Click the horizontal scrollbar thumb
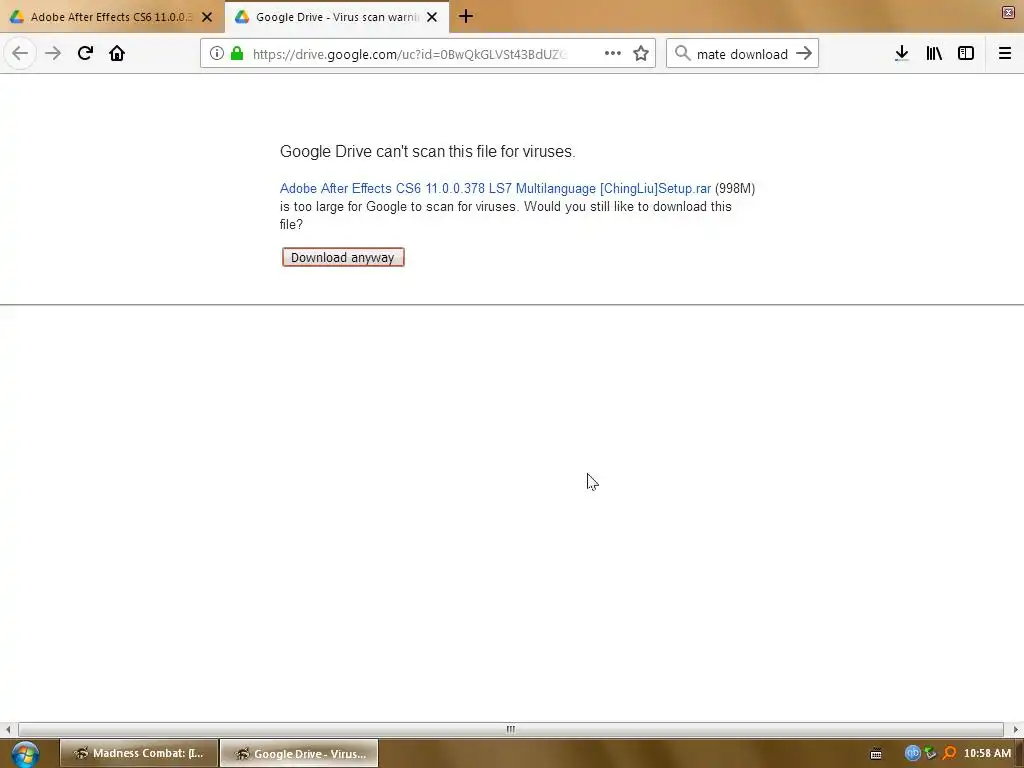The width and height of the screenshot is (1024, 768). pyautogui.click(x=511, y=729)
